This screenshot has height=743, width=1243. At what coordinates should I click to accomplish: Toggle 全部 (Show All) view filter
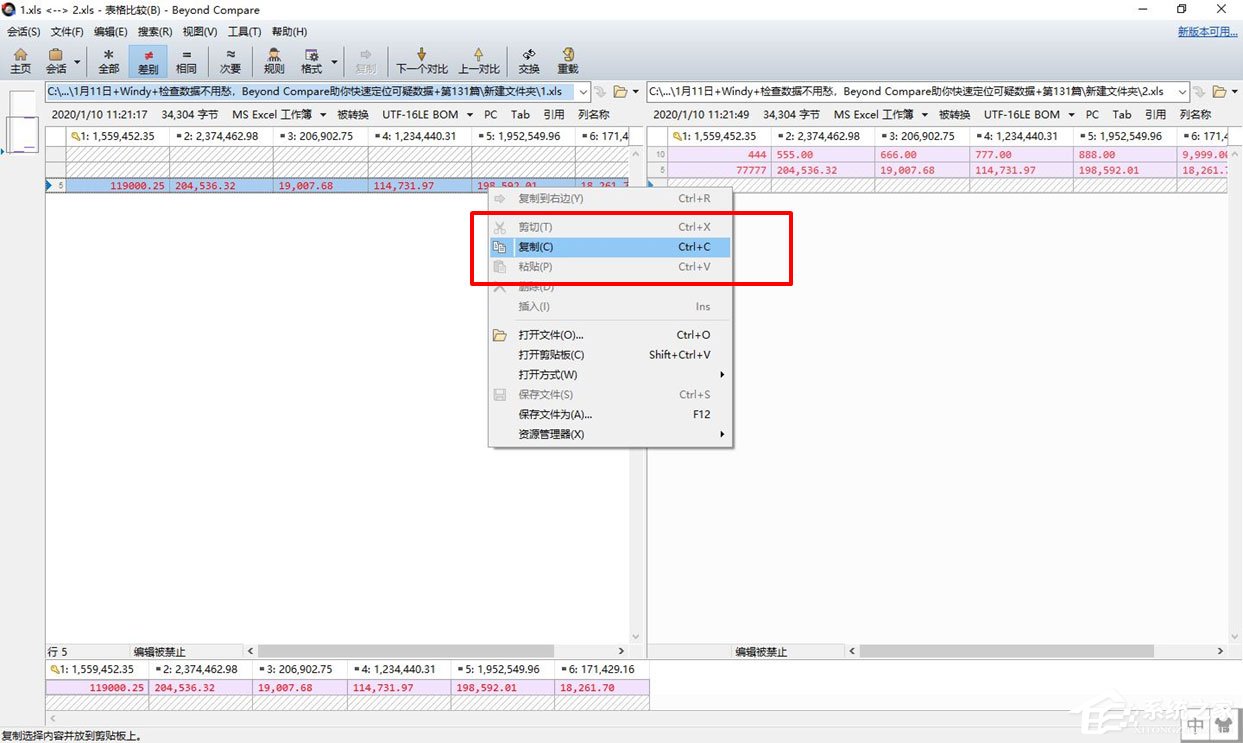coord(108,60)
